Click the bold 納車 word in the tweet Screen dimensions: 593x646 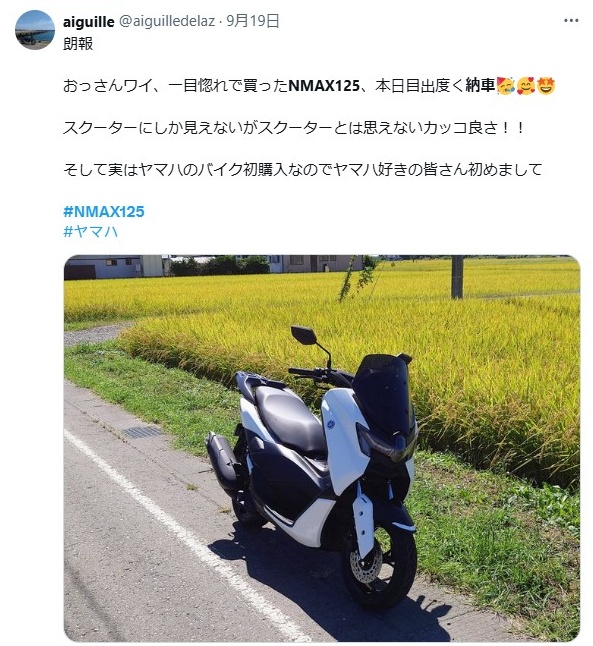pyautogui.click(x=480, y=85)
